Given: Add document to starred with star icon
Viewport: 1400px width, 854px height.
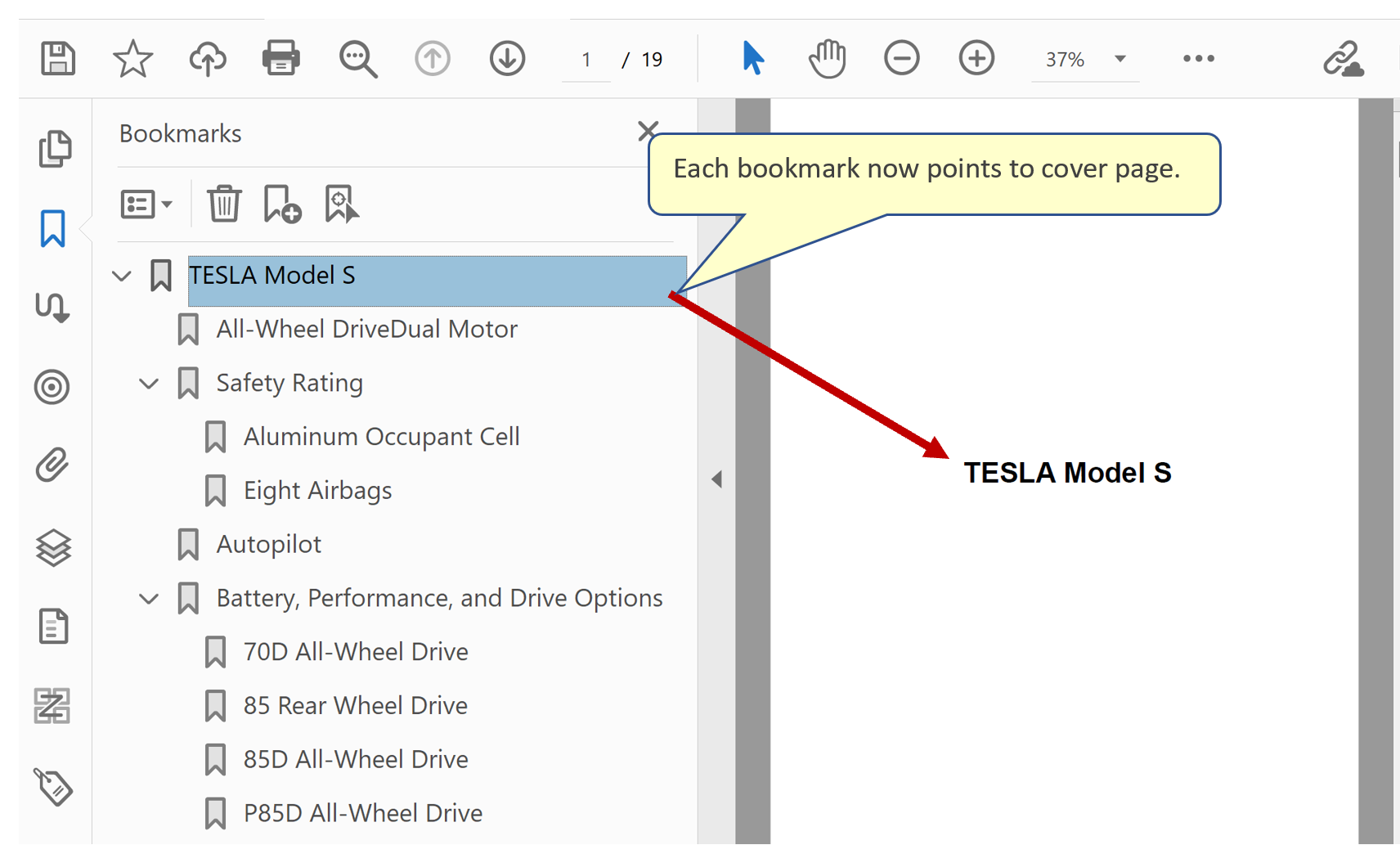Looking at the screenshot, I should pyautogui.click(x=132, y=59).
